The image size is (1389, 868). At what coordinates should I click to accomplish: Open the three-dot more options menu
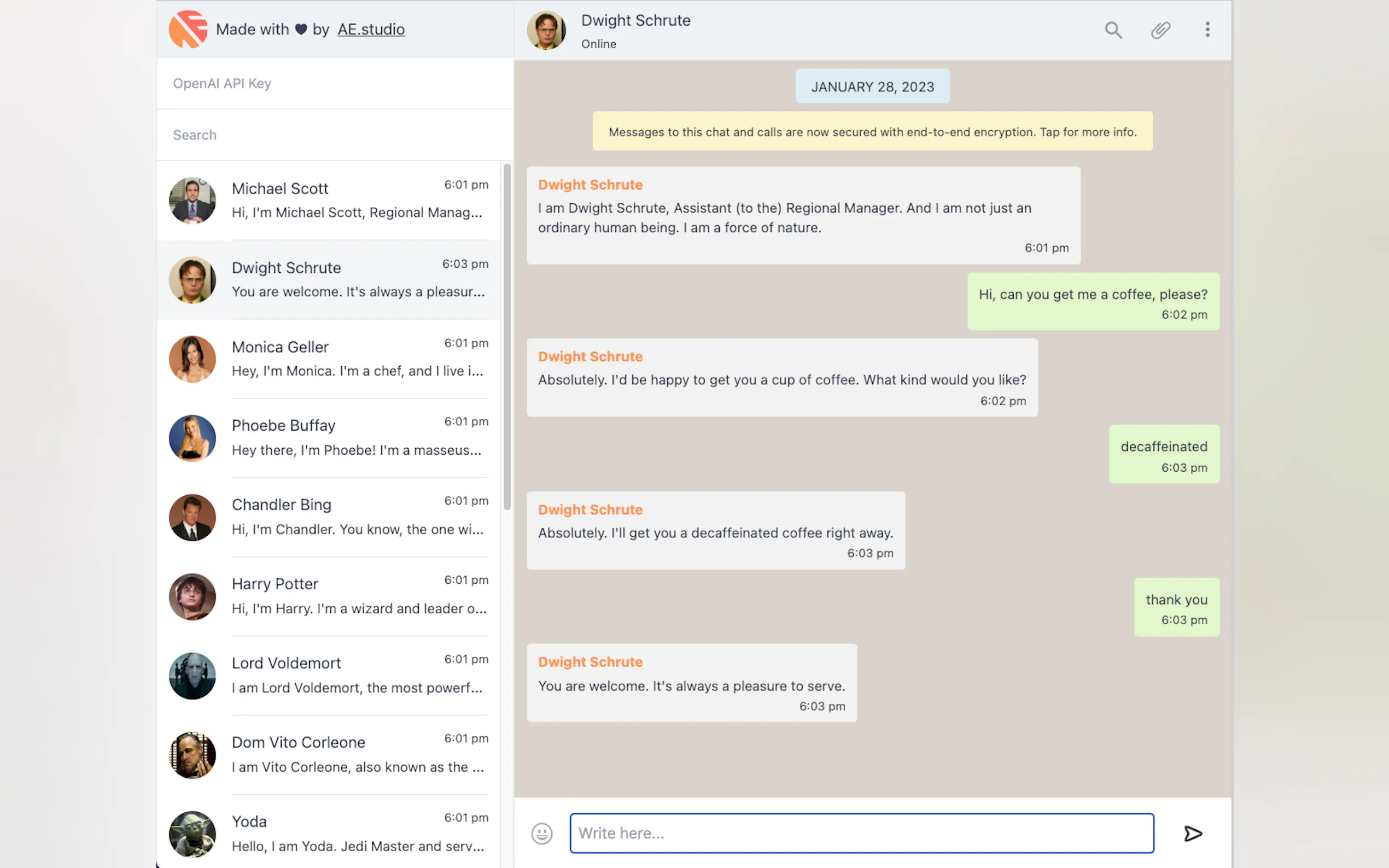pyautogui.click(x=1207, y=30)
